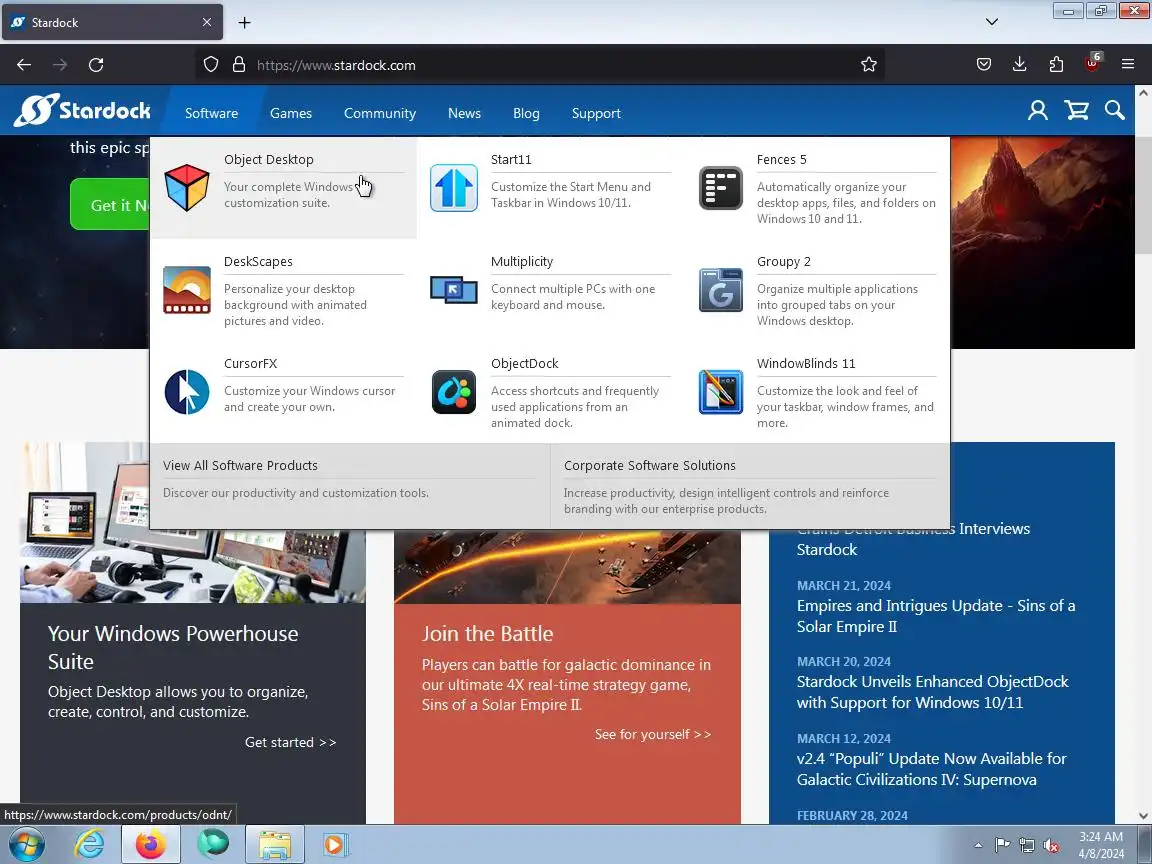Image resolution: width=1152 pixels, height=864 pixels.
Task: Click the uBlock Origin extension icon
Action: (x=1092, y=63)
